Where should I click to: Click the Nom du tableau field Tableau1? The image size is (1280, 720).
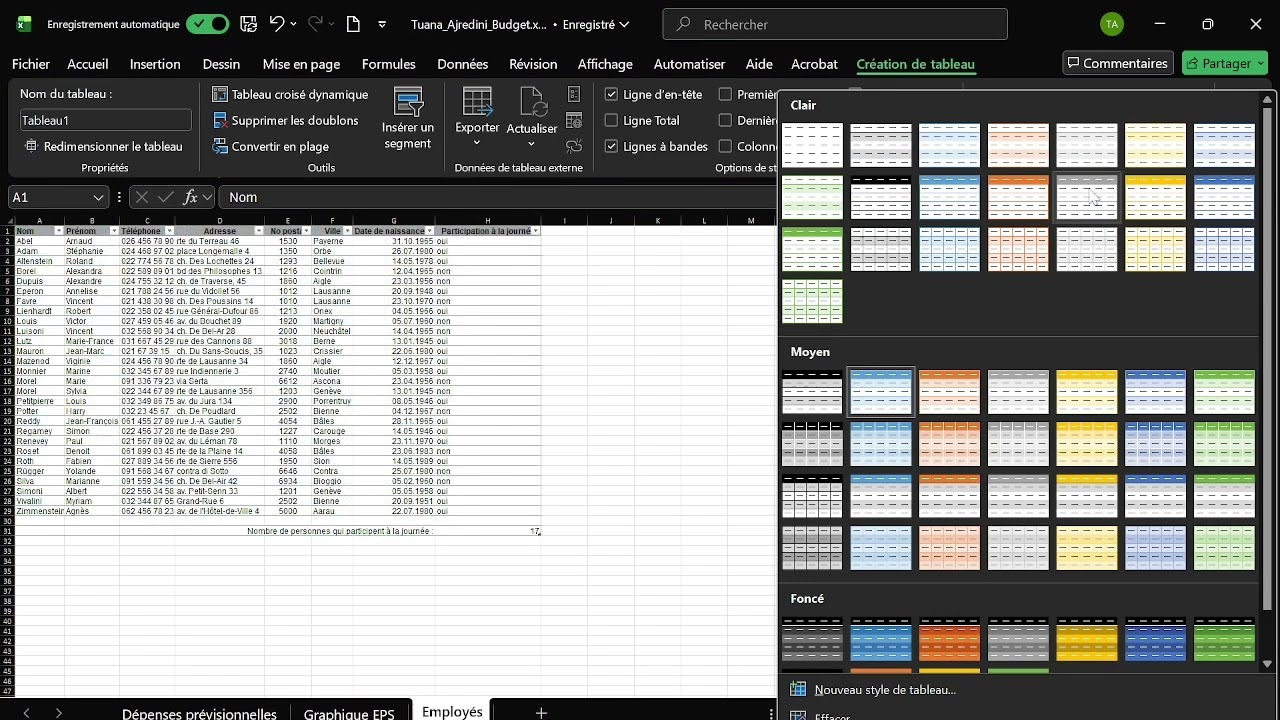pos(105,120)
